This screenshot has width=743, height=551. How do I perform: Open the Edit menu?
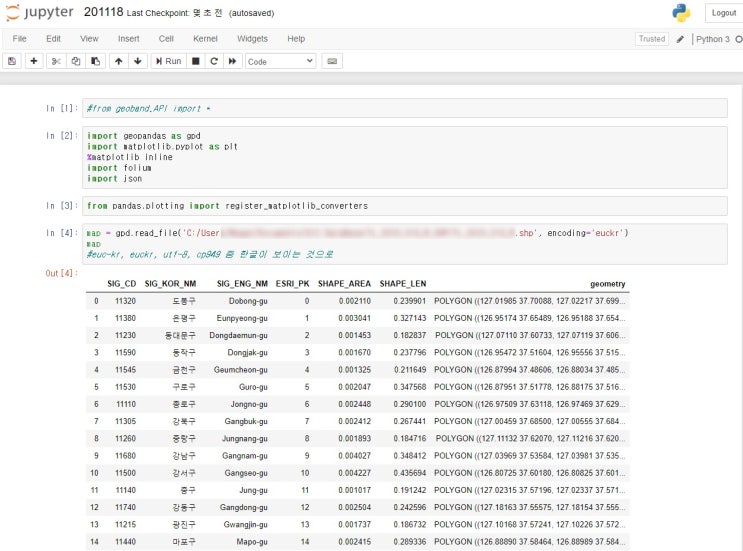coord(53,39)
